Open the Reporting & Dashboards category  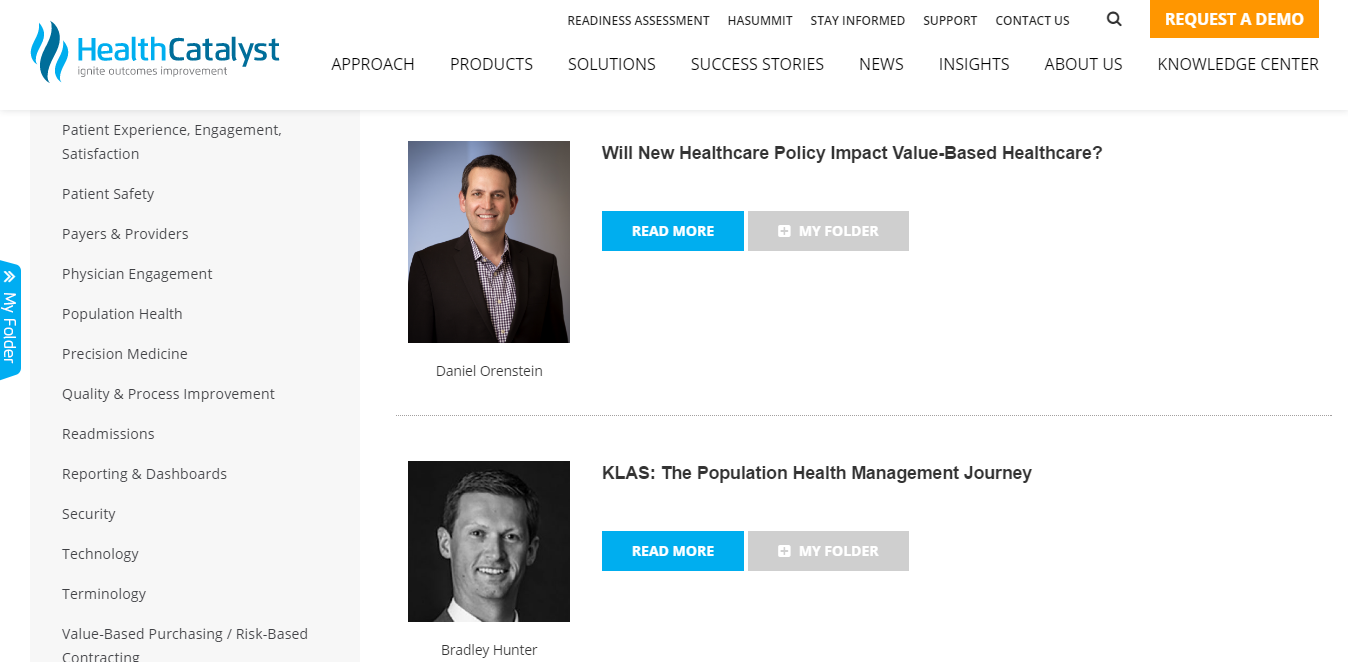(x=144, y=474)
